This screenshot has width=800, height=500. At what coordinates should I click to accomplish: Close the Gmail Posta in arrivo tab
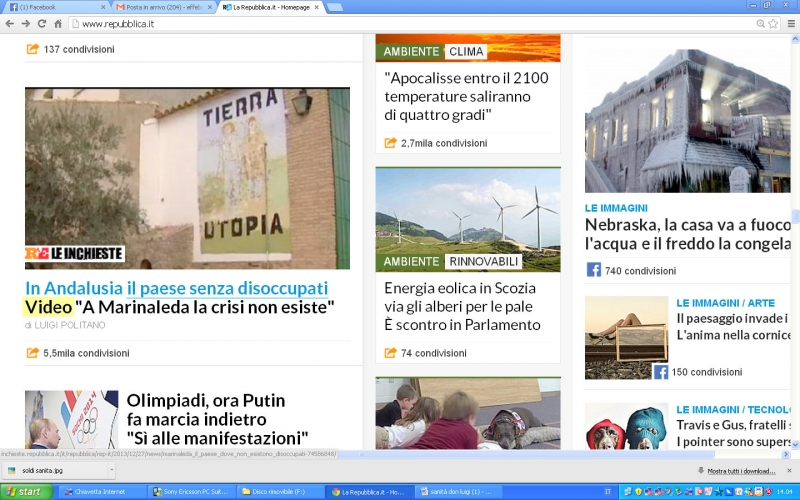point(210,7)
